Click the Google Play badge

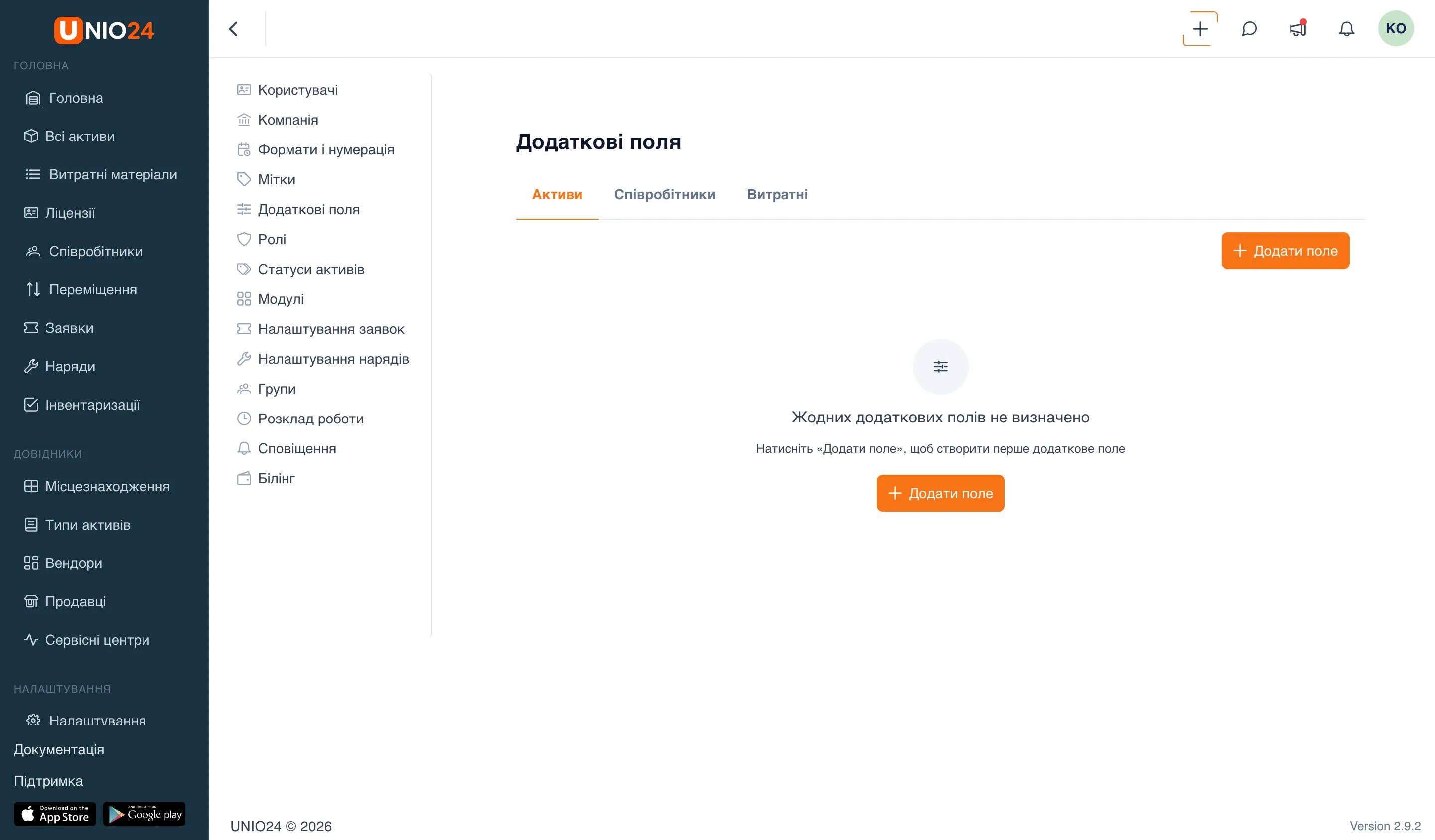(144, 814)
